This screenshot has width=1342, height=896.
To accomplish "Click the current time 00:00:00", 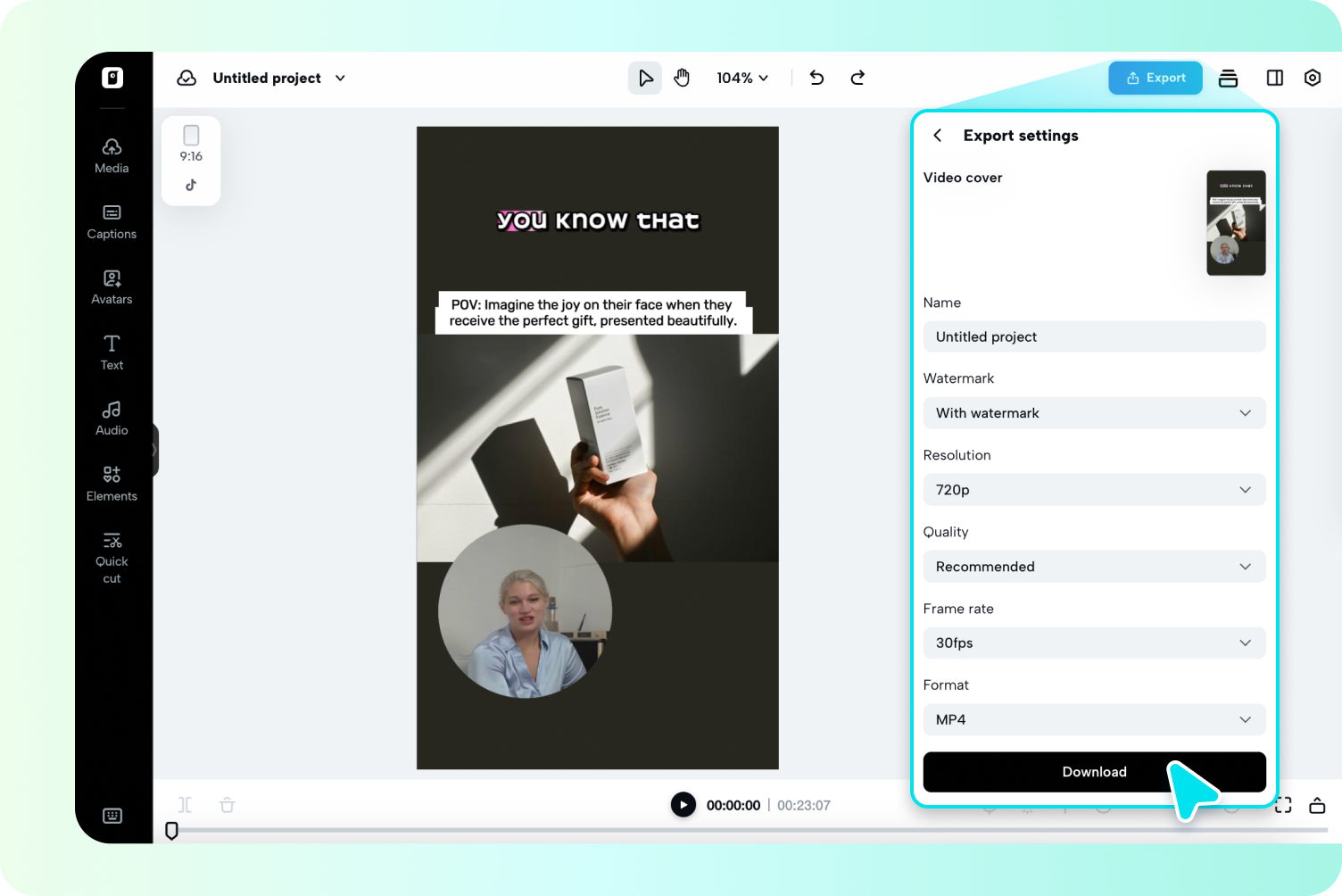I will [733, 806].
